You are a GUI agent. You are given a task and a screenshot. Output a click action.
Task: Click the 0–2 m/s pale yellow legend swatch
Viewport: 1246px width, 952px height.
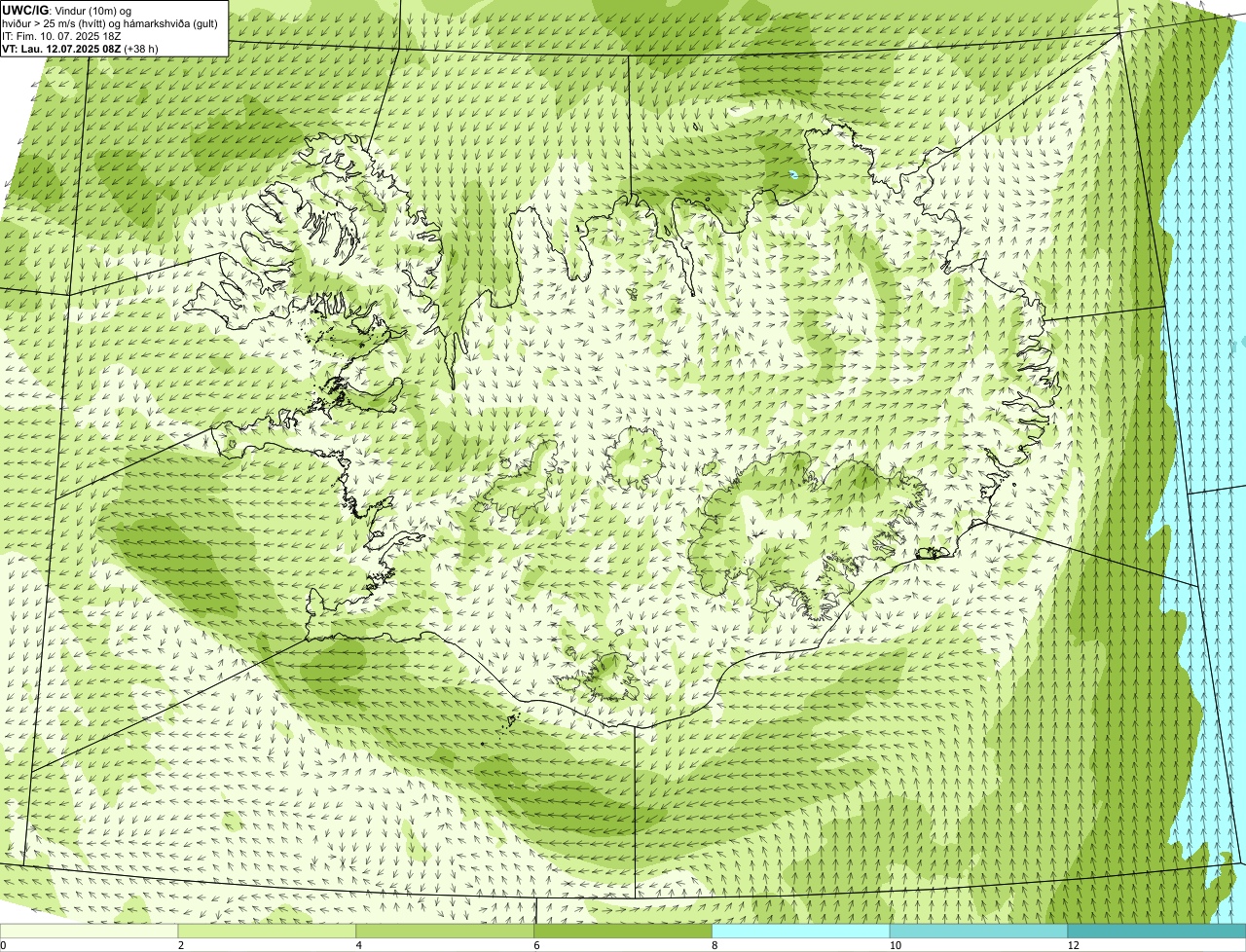tap(90, 931)
